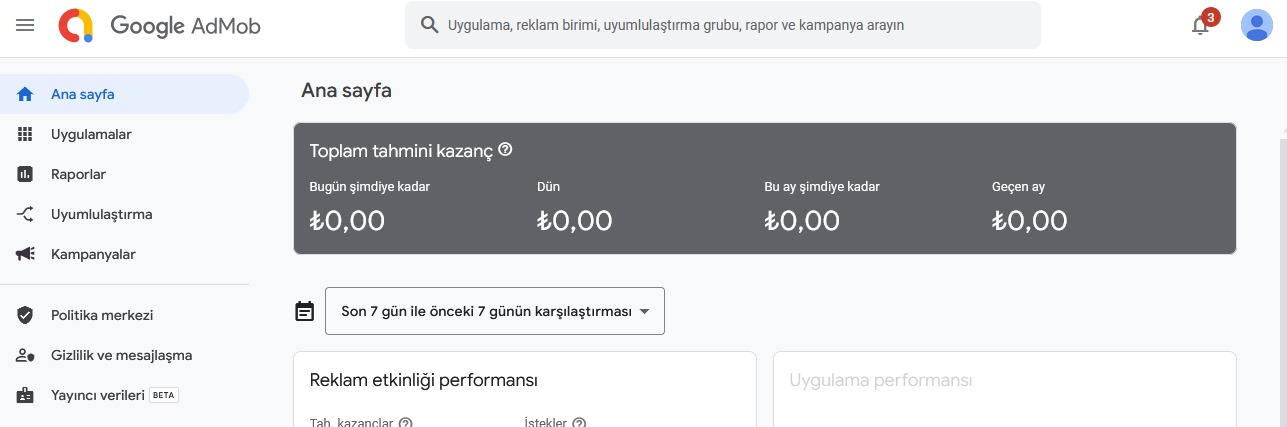Viewport: 1287px width, 427px height.
Task: Click the Uyumlulaştırma mediation icon
Action: pos(26,214)
